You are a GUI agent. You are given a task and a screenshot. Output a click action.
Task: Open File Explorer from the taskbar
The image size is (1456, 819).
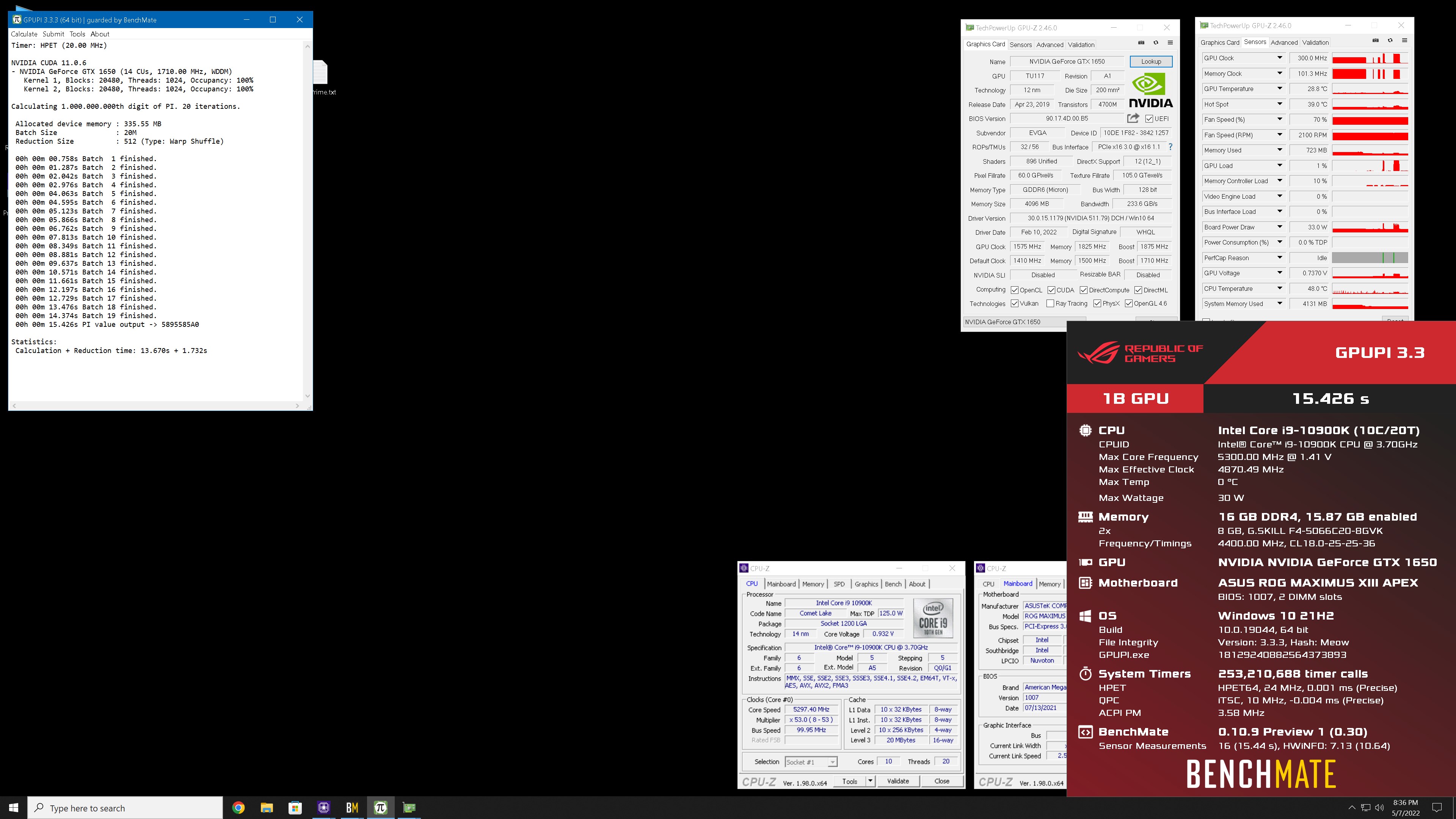click(267, 808)
